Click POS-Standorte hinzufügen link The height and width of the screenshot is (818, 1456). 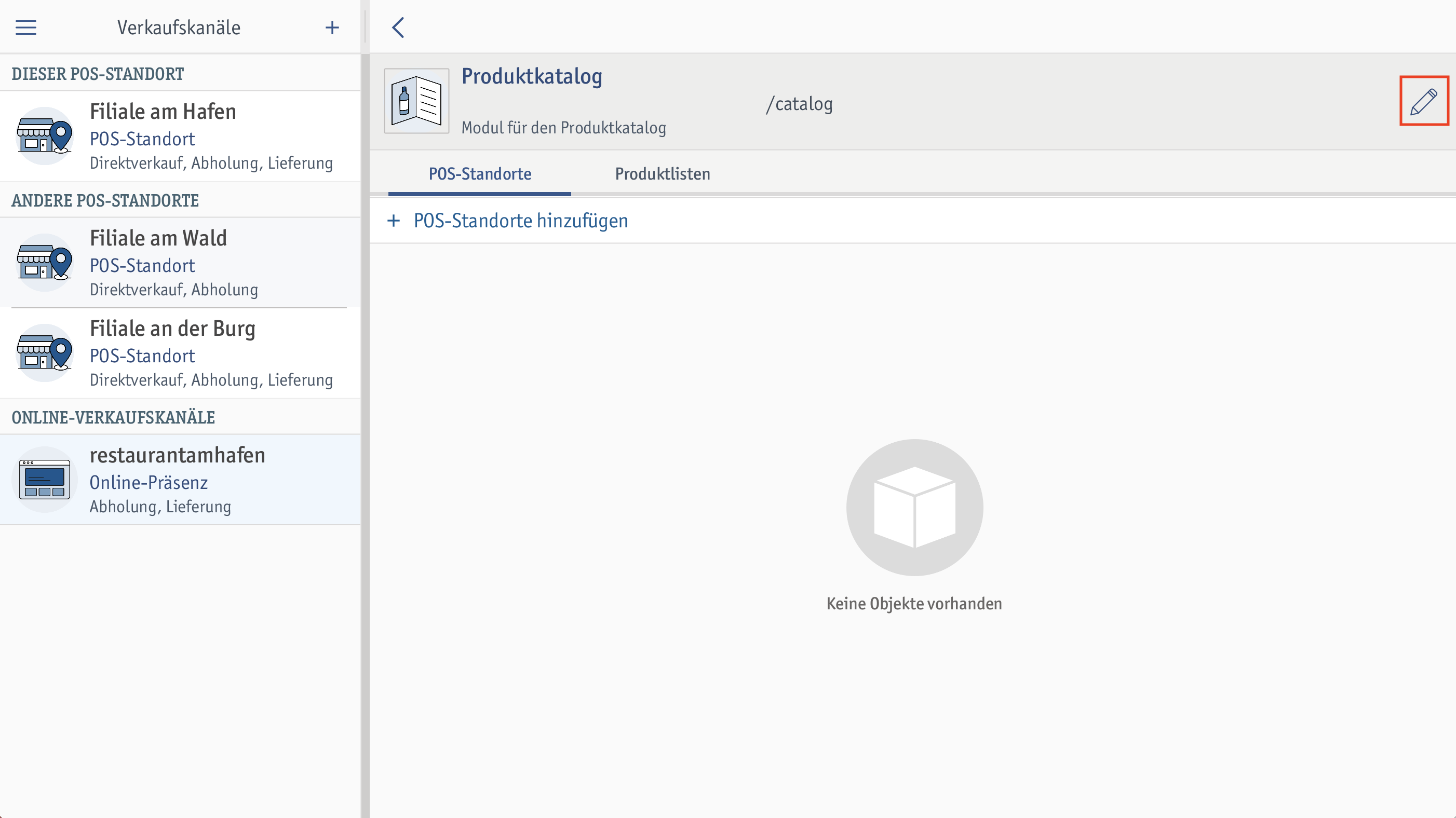point(521,220)
